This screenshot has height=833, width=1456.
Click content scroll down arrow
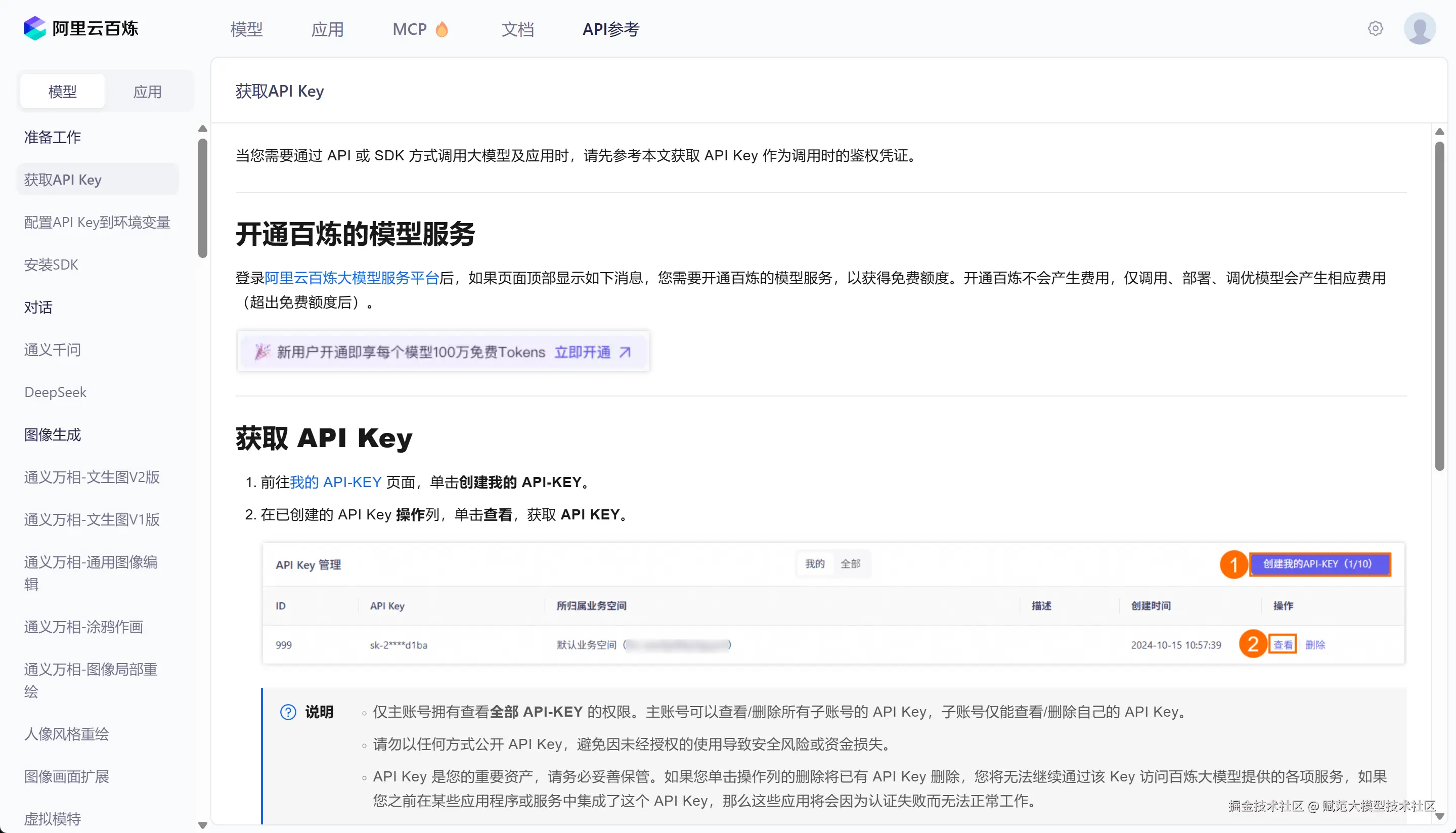tap(1439, 816)
